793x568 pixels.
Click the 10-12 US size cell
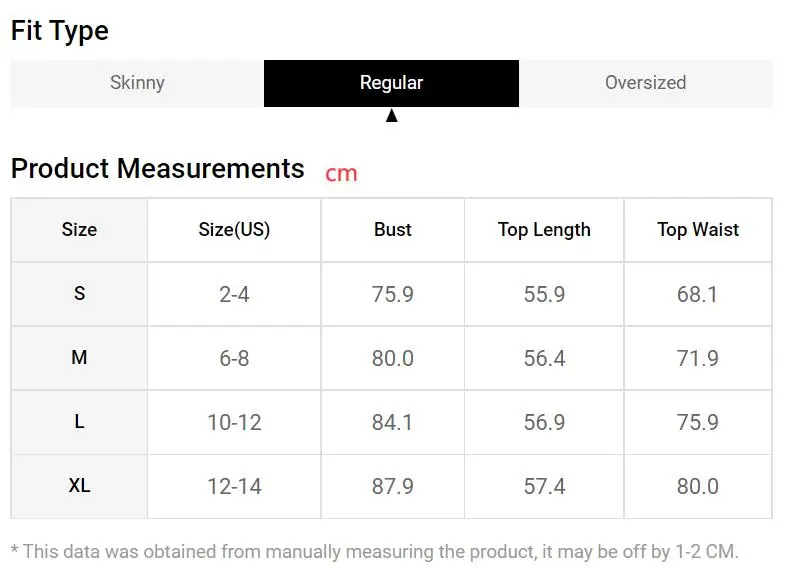[x=234, y=422]
